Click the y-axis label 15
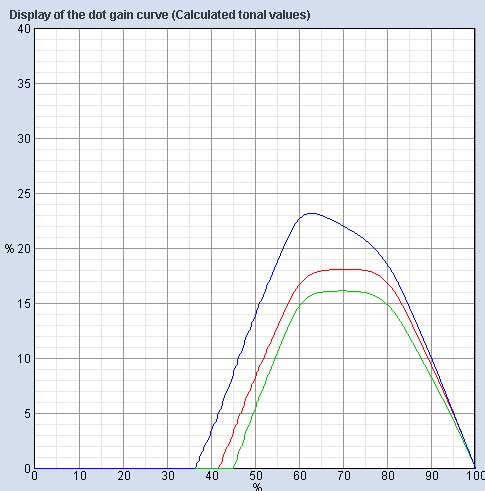The width and height of the screenshot is (485, 491). [x=24, y=304]
